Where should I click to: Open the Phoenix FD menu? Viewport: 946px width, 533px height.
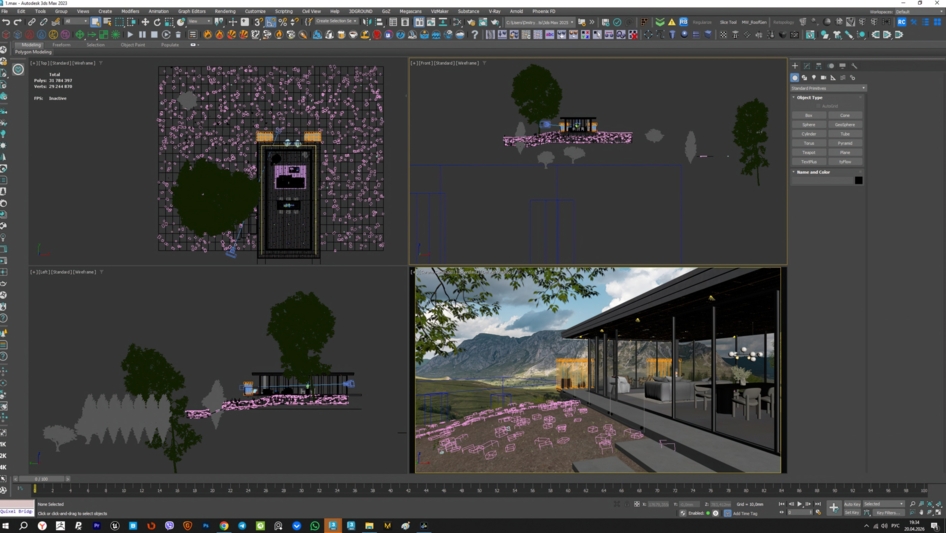pyautogui.click(x=544, y=11)
